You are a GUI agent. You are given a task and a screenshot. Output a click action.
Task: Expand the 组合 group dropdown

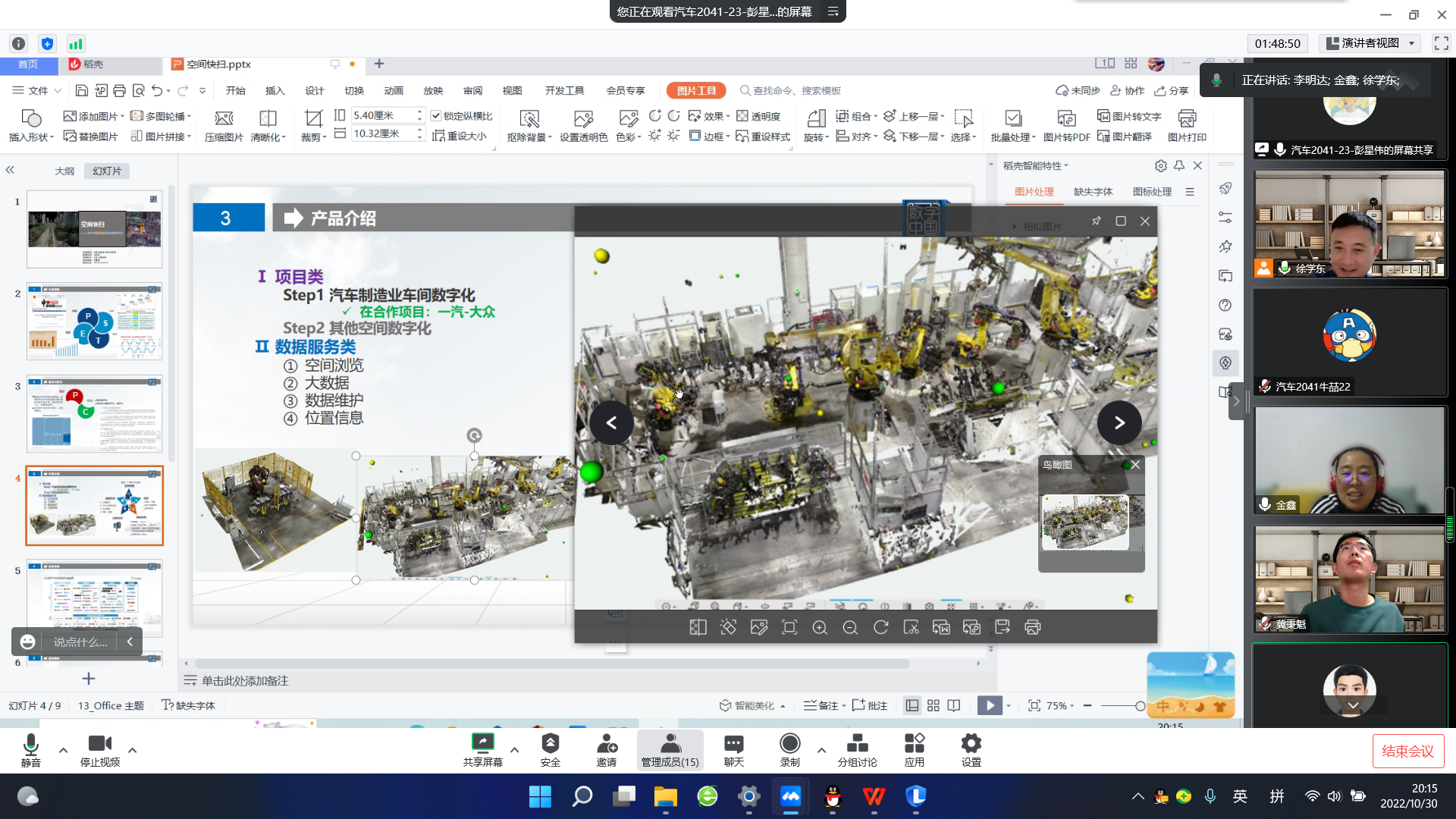[x=875, y=116]
